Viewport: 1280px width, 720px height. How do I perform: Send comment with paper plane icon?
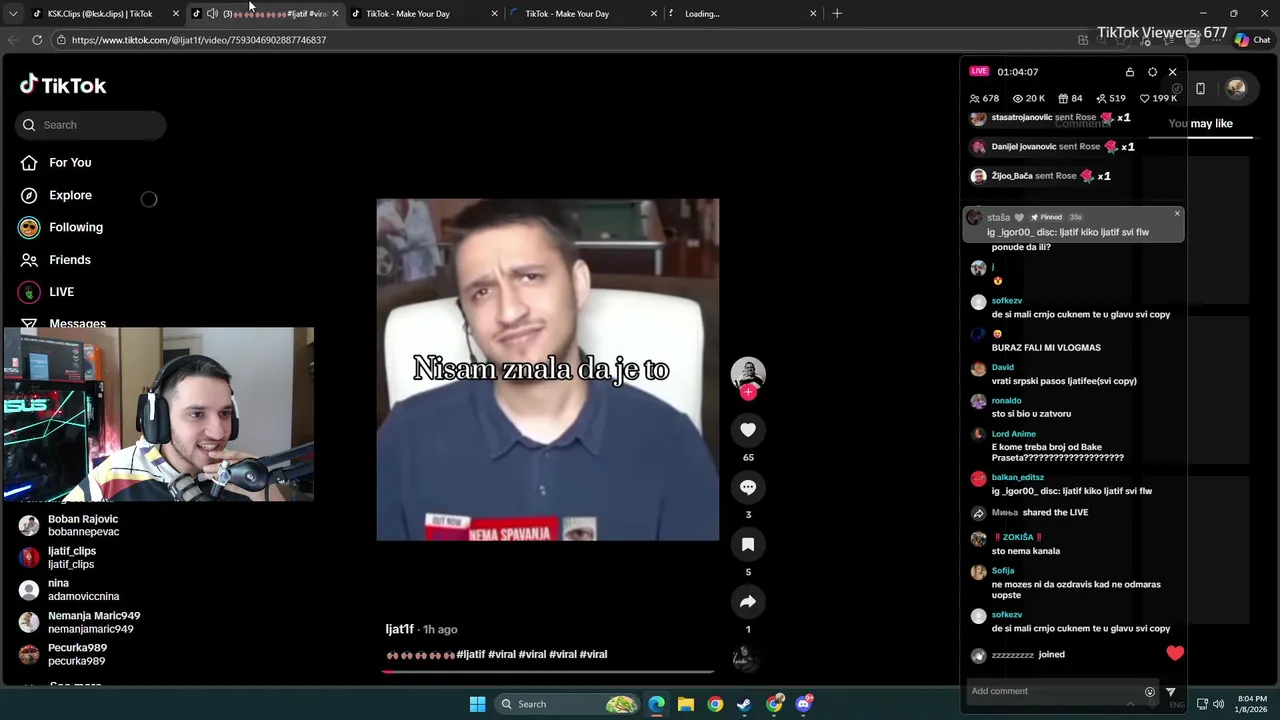pos(1171,691)
